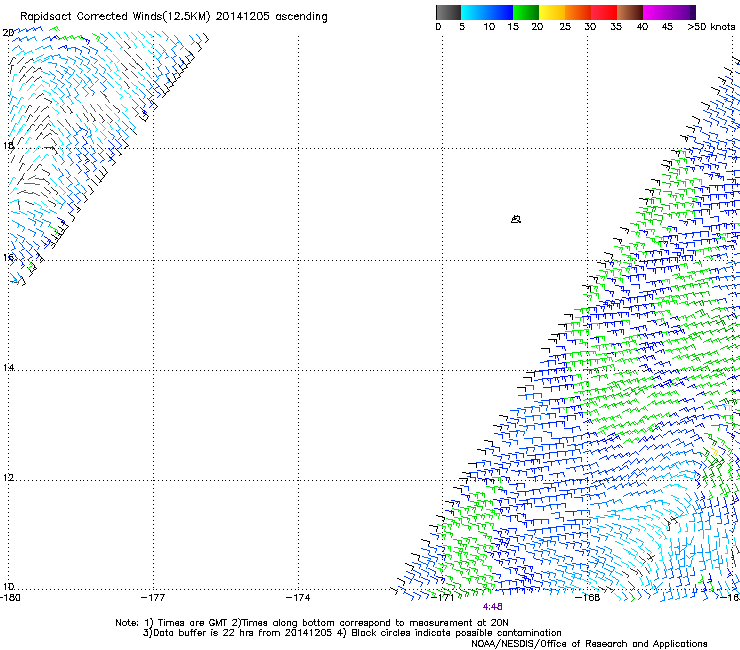
Task: Click the '-180' longitude axis label
Action: (x=10, y=598)
